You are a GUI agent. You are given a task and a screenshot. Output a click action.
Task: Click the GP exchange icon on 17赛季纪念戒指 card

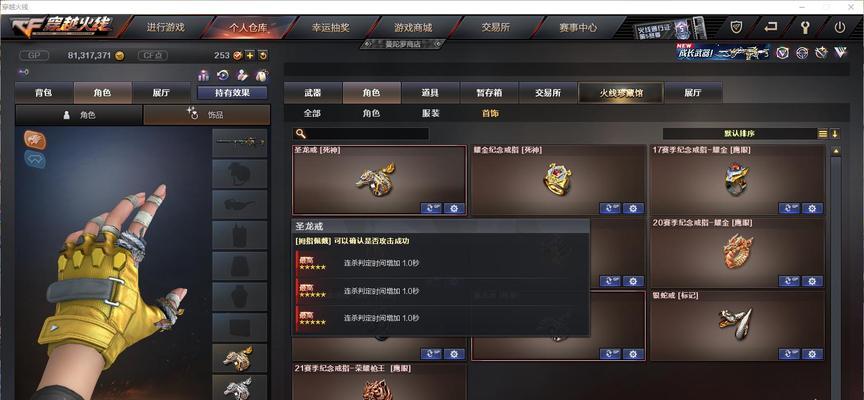click(x=789, y=208)
